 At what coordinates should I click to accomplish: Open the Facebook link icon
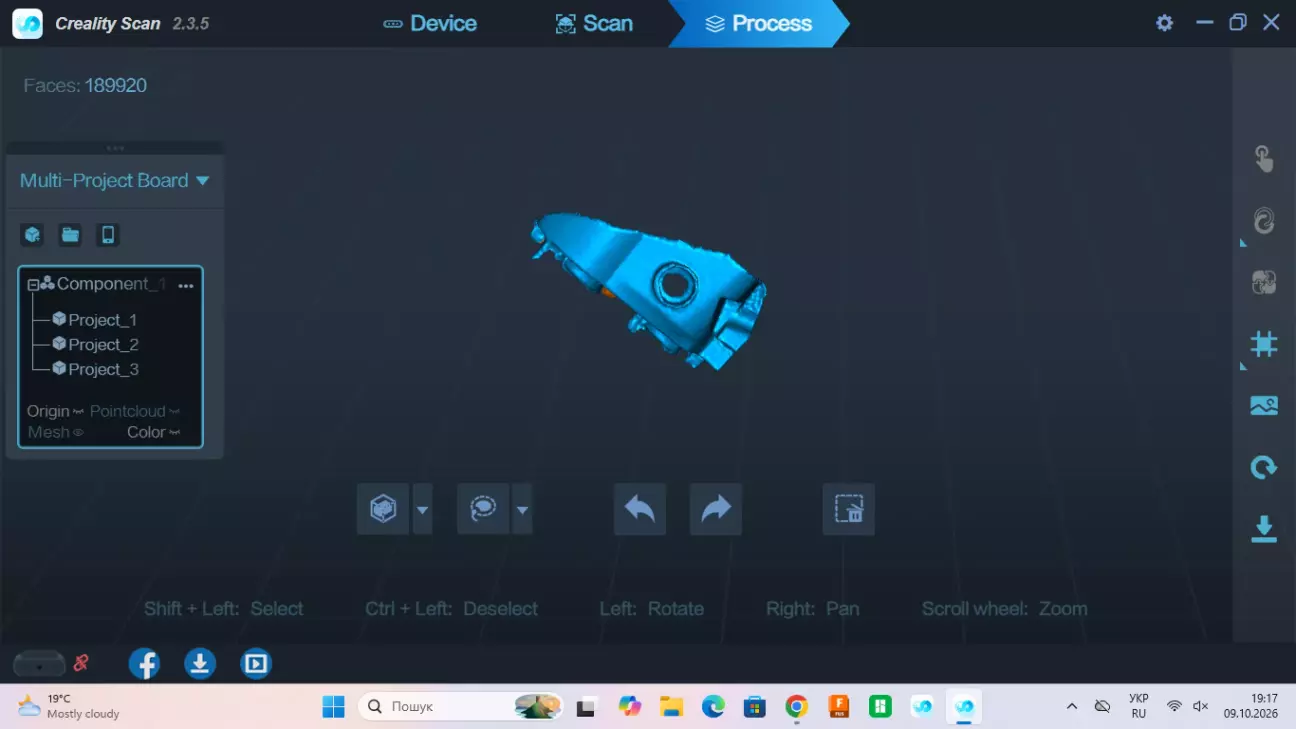click(x=144, y=664)
